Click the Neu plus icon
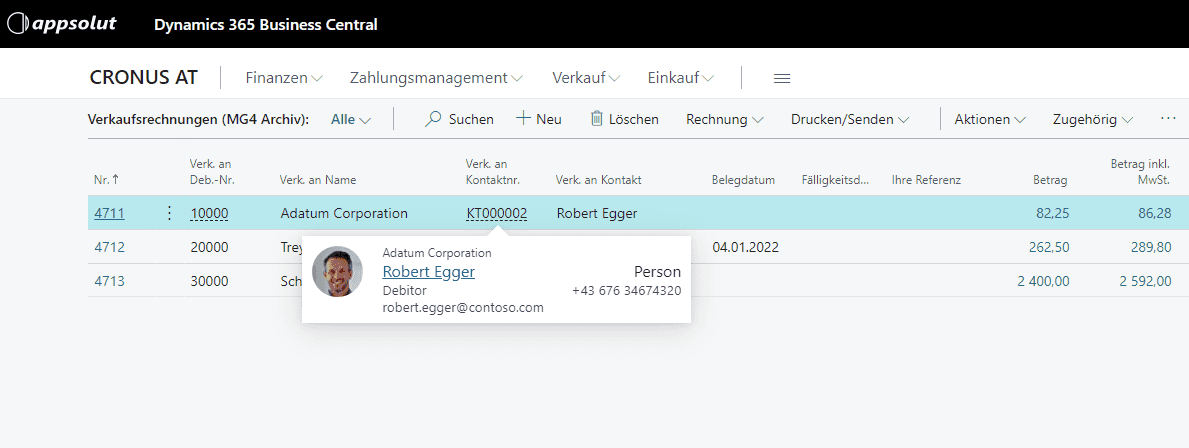1189x448 pixels. 523,119
